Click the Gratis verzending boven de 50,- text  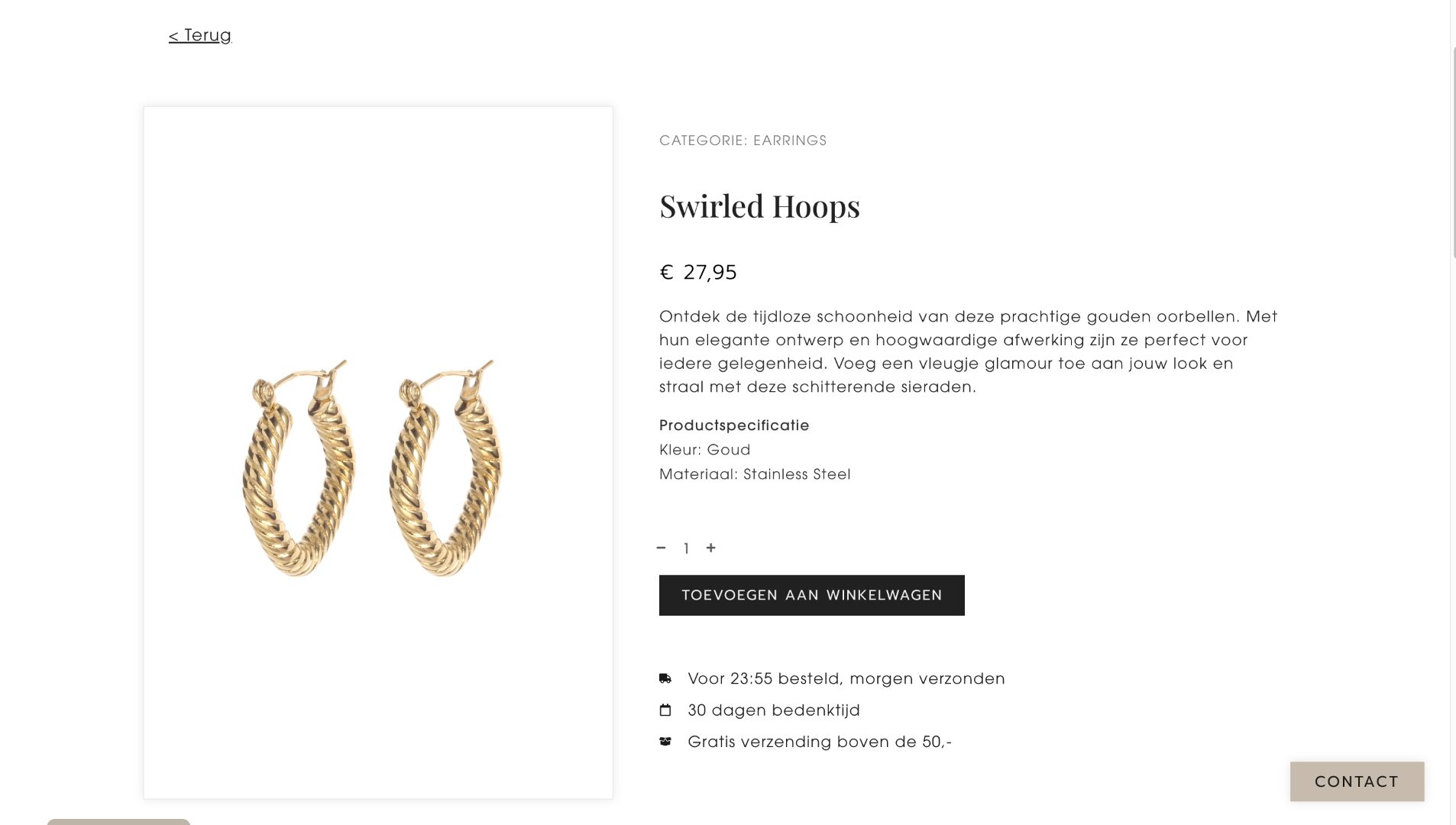(819, 742)
